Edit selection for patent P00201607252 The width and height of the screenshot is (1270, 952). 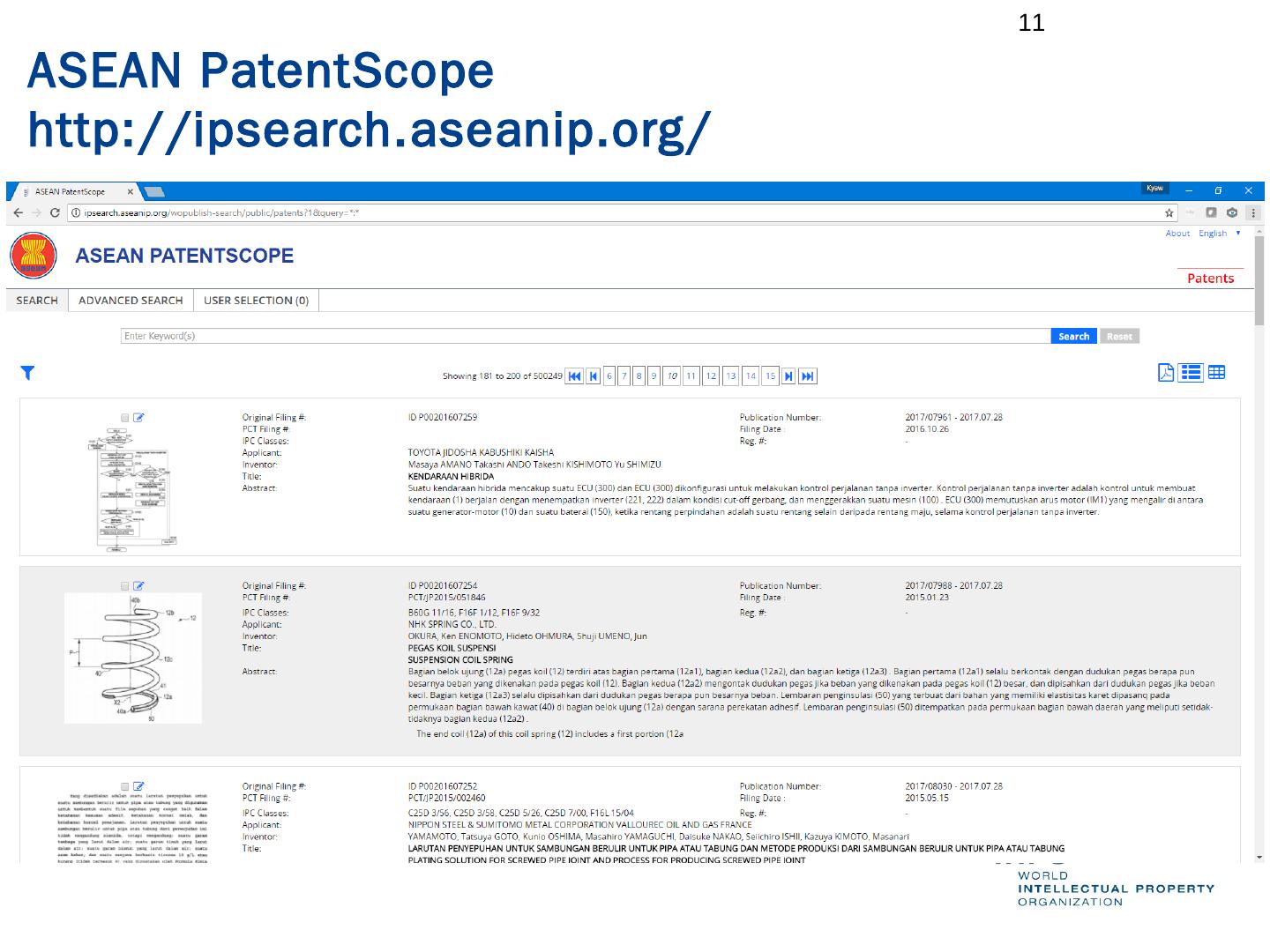coord(138,786)
